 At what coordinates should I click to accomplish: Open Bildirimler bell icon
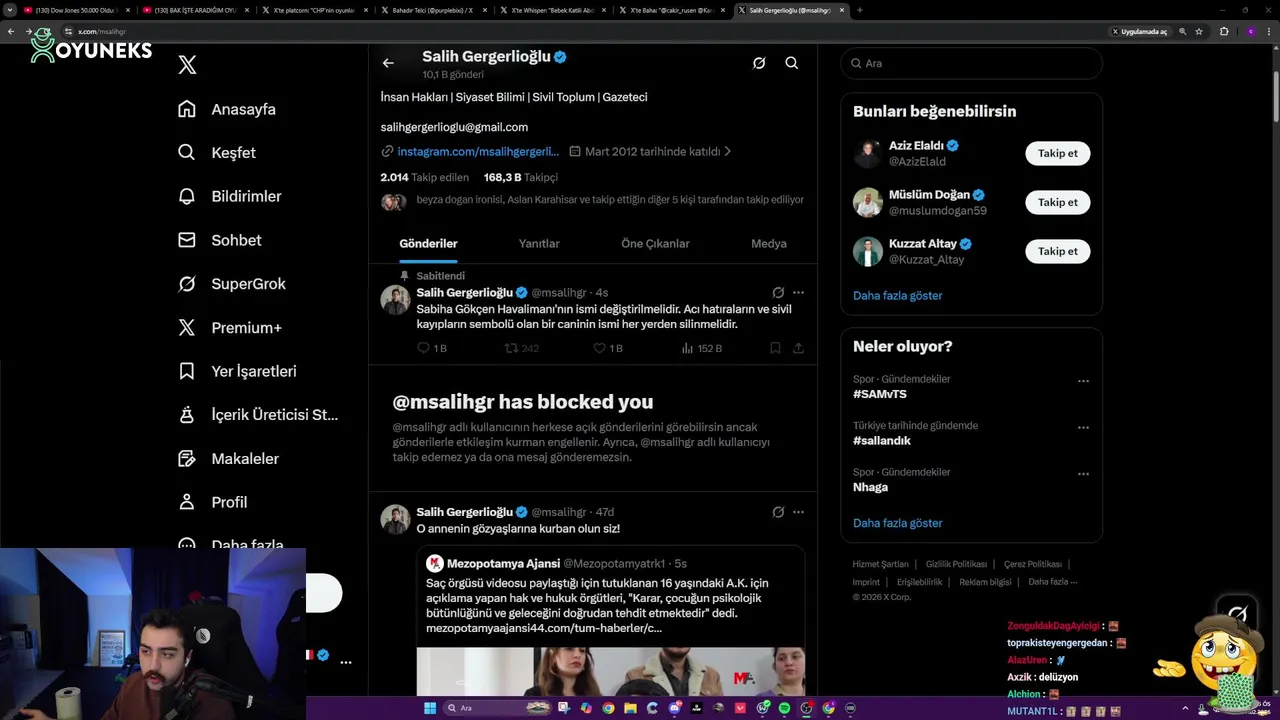coord(187,196)
